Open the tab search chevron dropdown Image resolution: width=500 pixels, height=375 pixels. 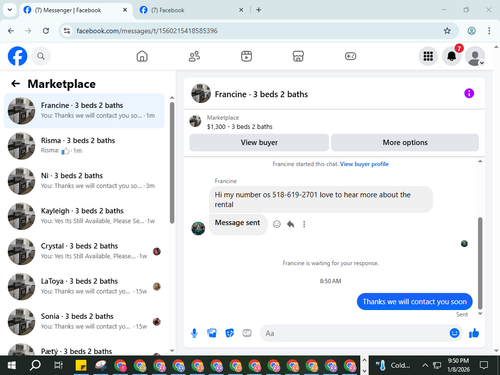coord(10,10)
